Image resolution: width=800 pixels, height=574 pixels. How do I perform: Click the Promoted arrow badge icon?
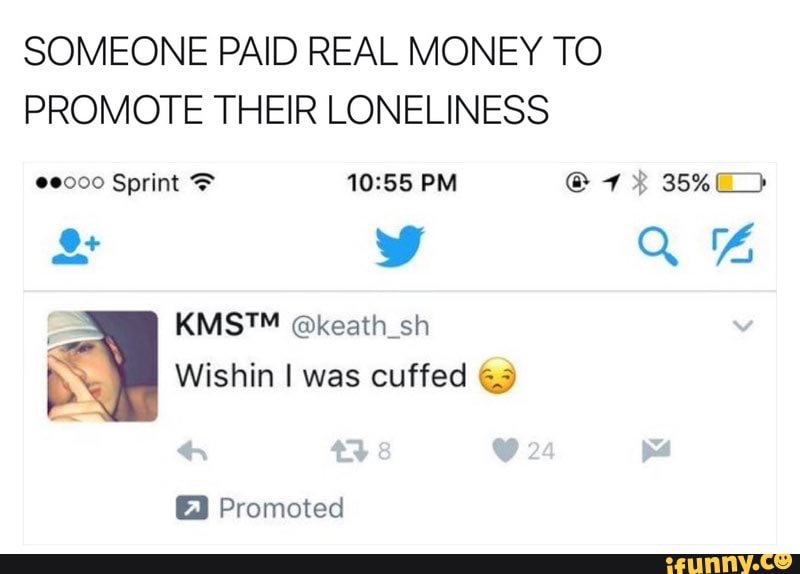tap(192, 508)
